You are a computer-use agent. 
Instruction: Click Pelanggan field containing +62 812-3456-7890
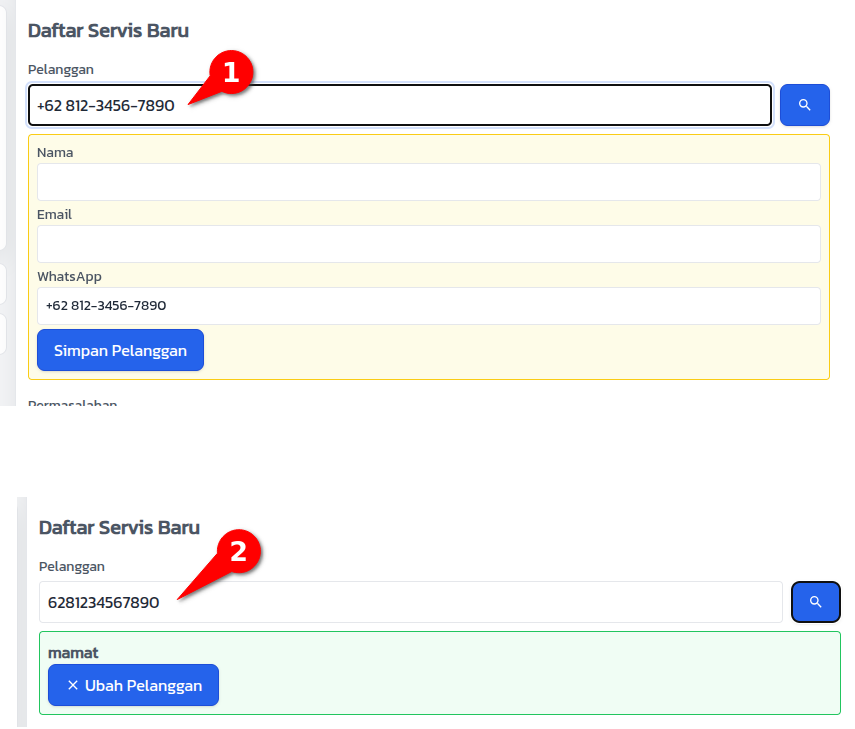tap(400, 105)
